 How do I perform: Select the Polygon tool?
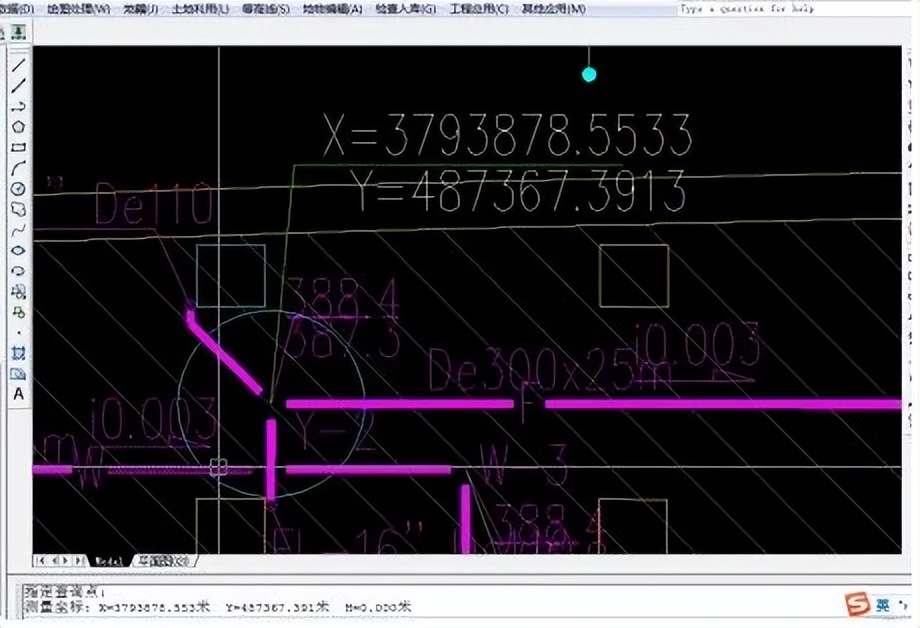[x=18, y=126]
